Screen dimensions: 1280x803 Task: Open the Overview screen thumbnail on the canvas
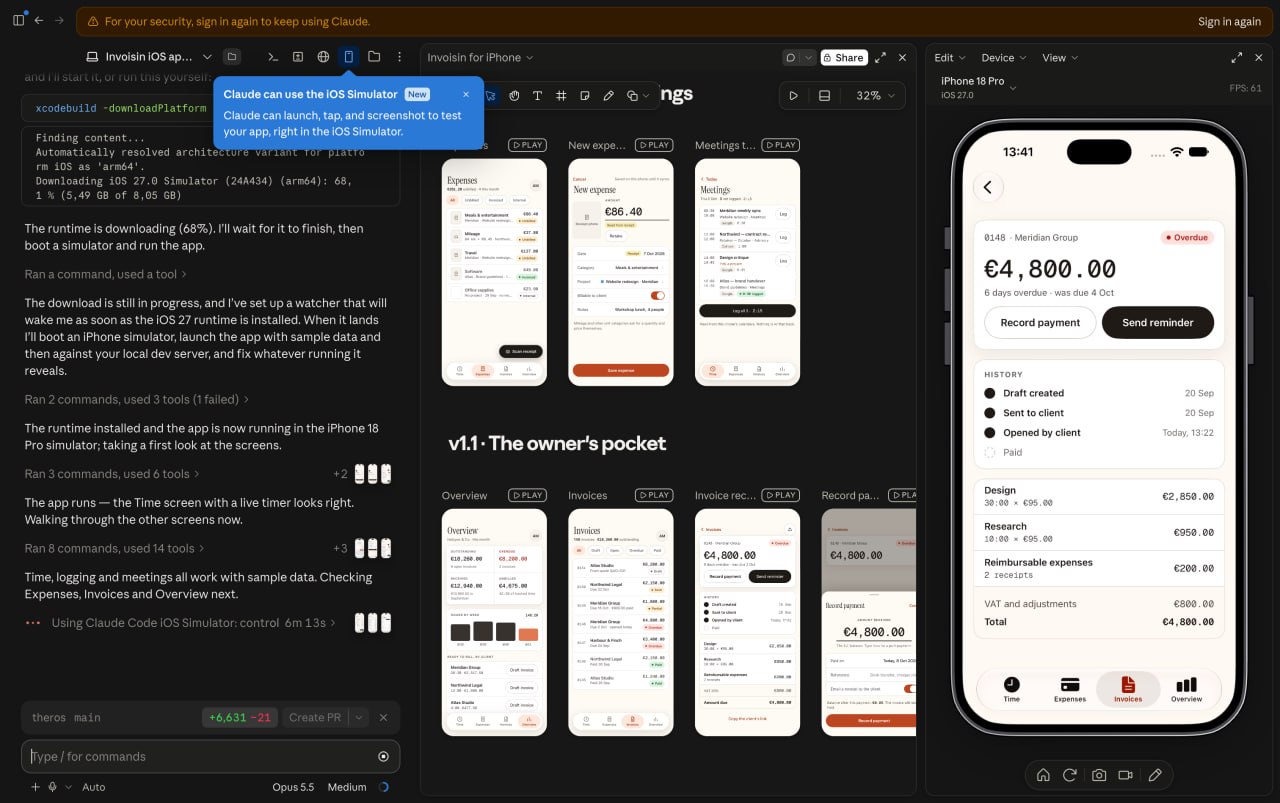tap(494, 622)
